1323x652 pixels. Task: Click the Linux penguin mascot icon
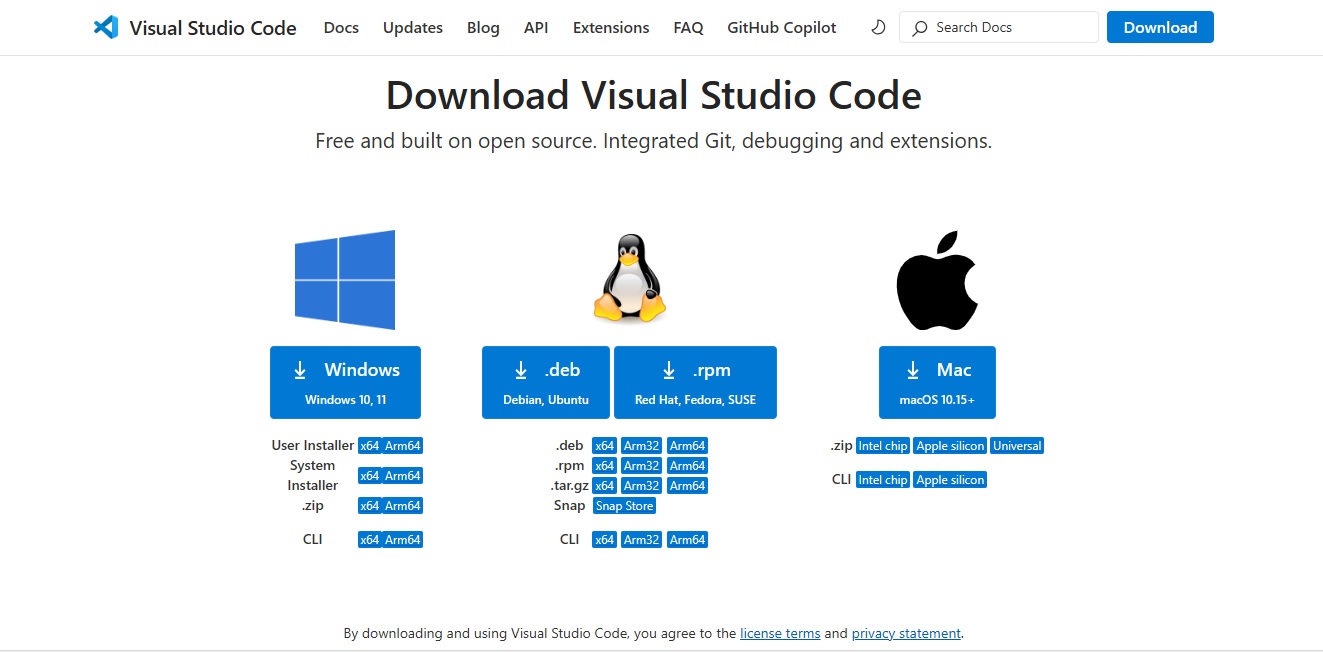coord(629,277)
